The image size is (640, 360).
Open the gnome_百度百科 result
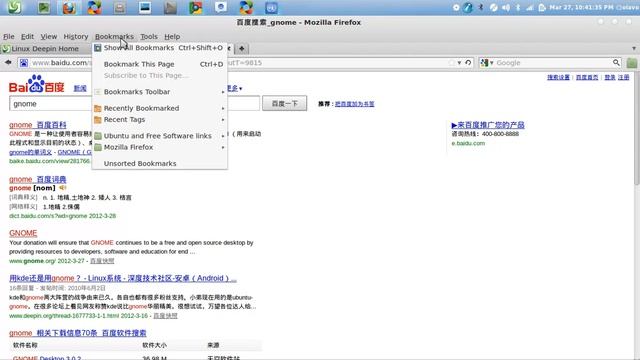point(38,125)
